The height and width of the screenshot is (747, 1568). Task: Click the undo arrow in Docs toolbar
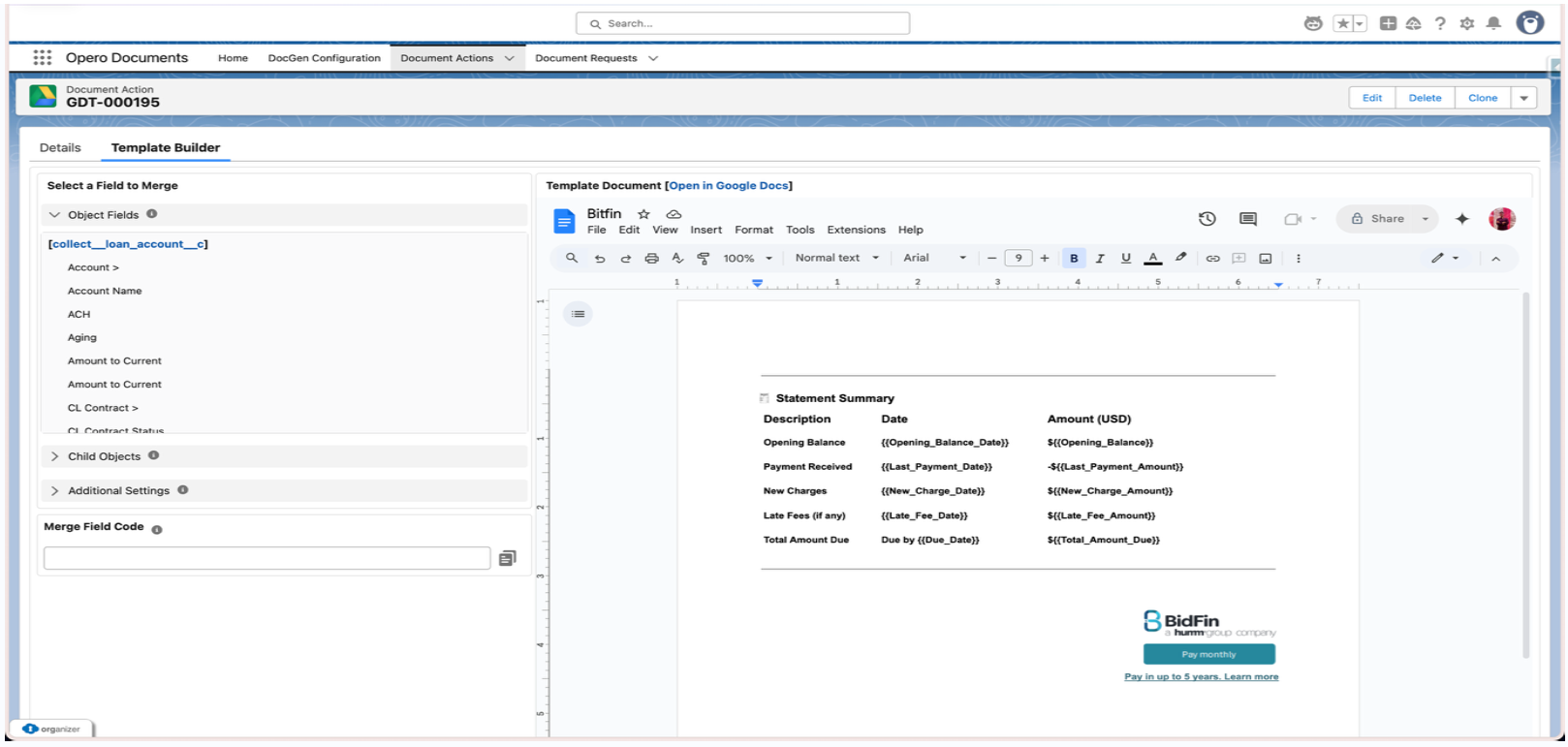[600, 259]
